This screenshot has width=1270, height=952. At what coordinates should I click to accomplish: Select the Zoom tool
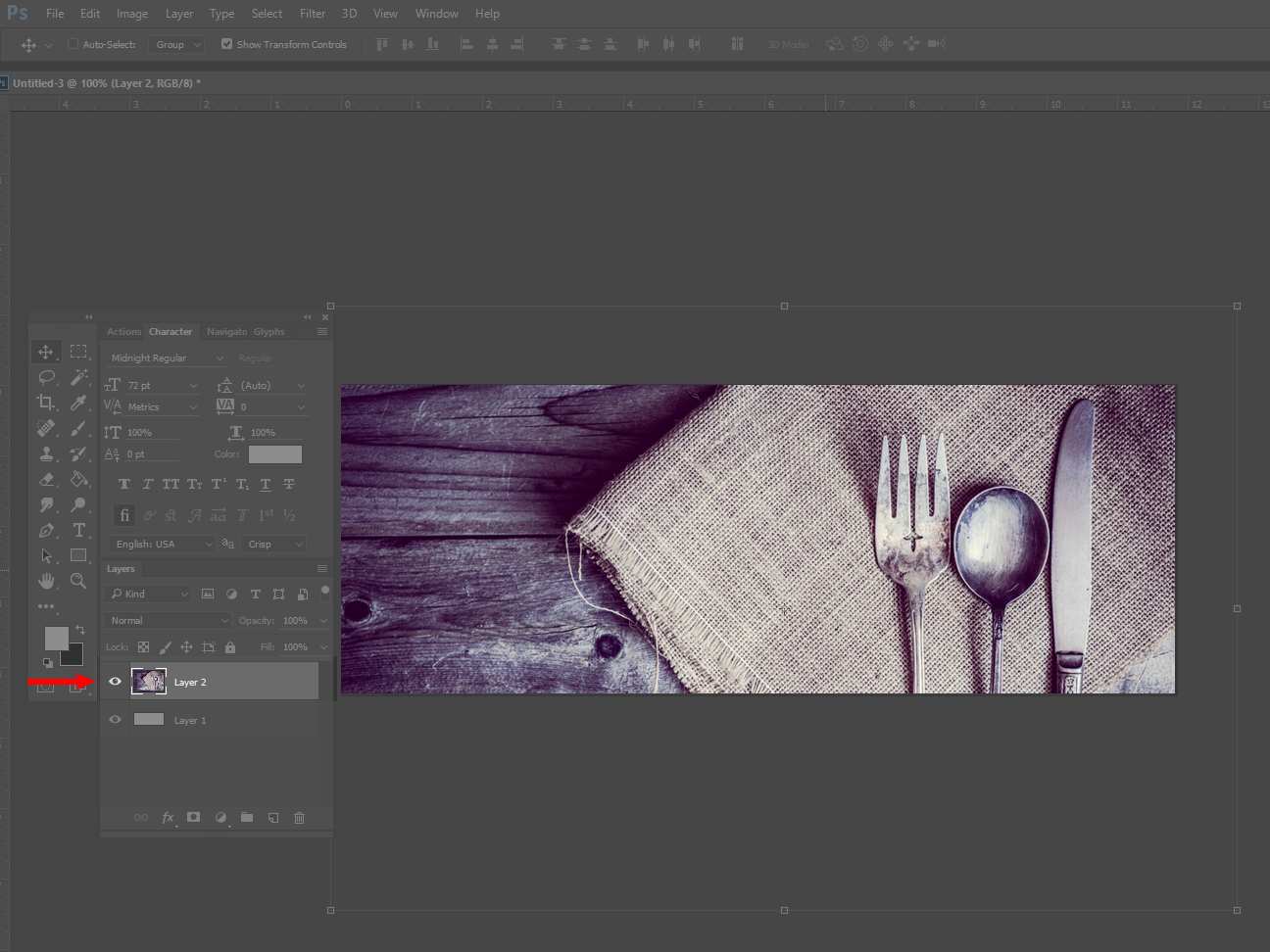tap(78, 581)
